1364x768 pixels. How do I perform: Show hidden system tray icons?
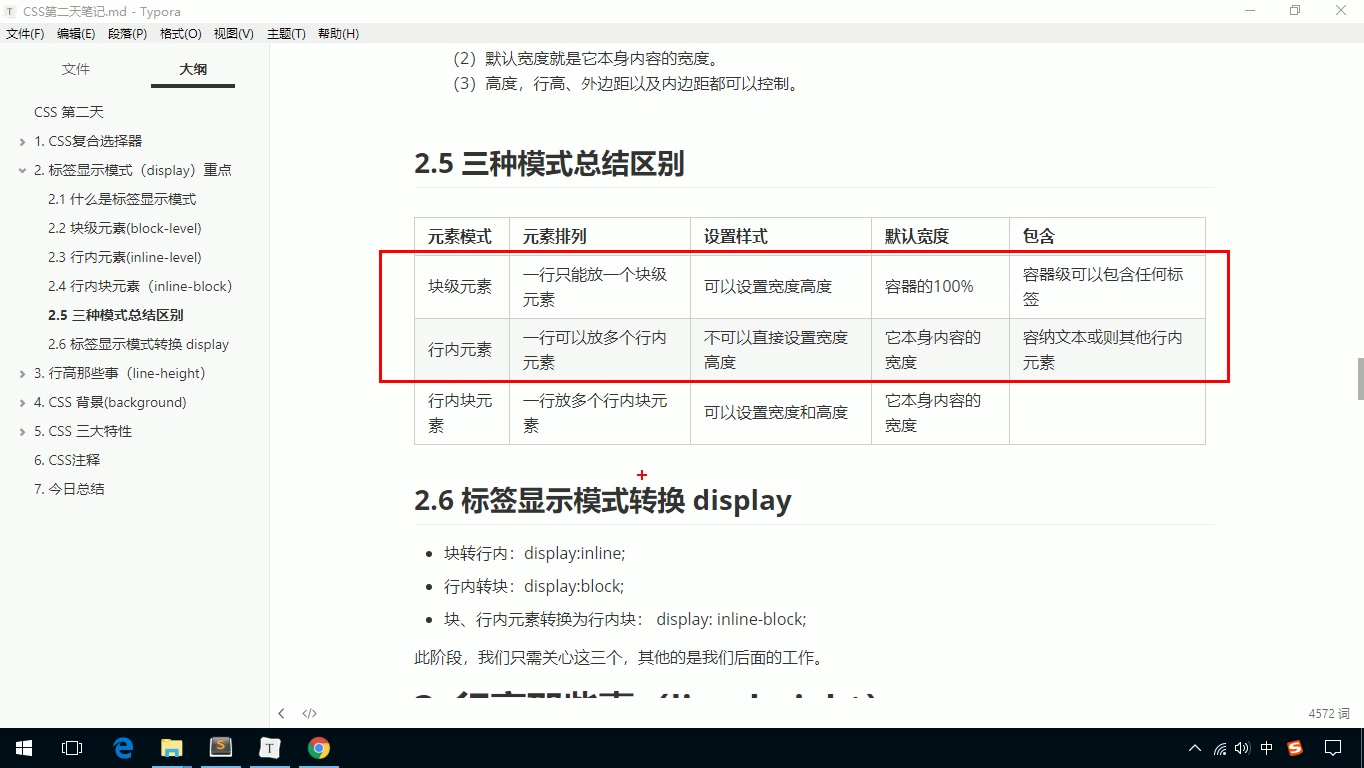[1195, 748]
